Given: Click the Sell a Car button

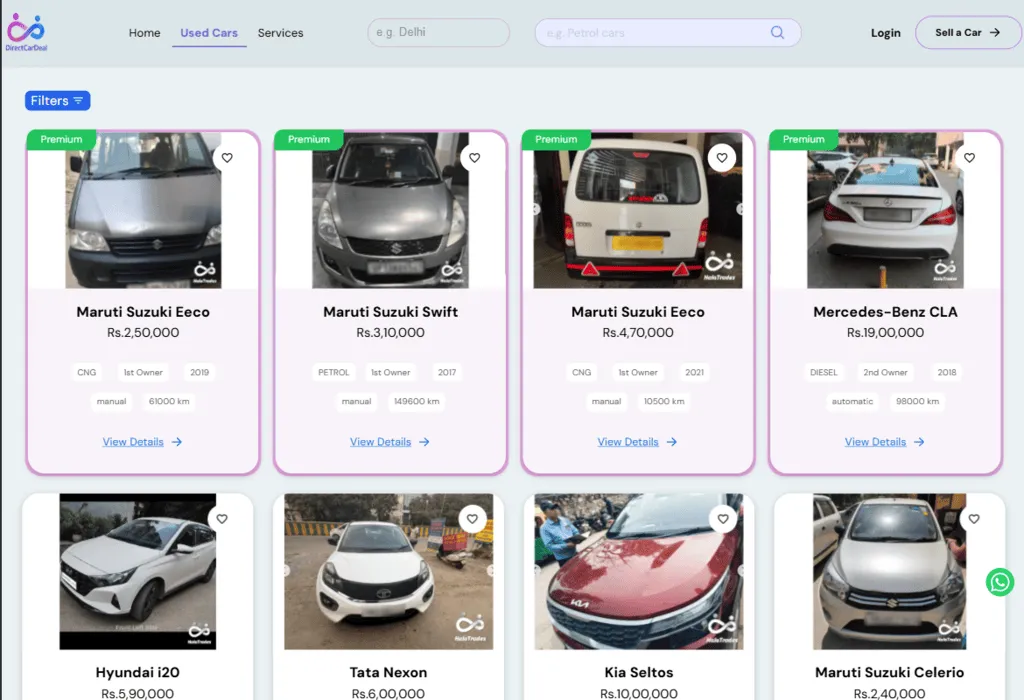Looking at the screenshot, I should pyautogui.click(x=968, y=33).
